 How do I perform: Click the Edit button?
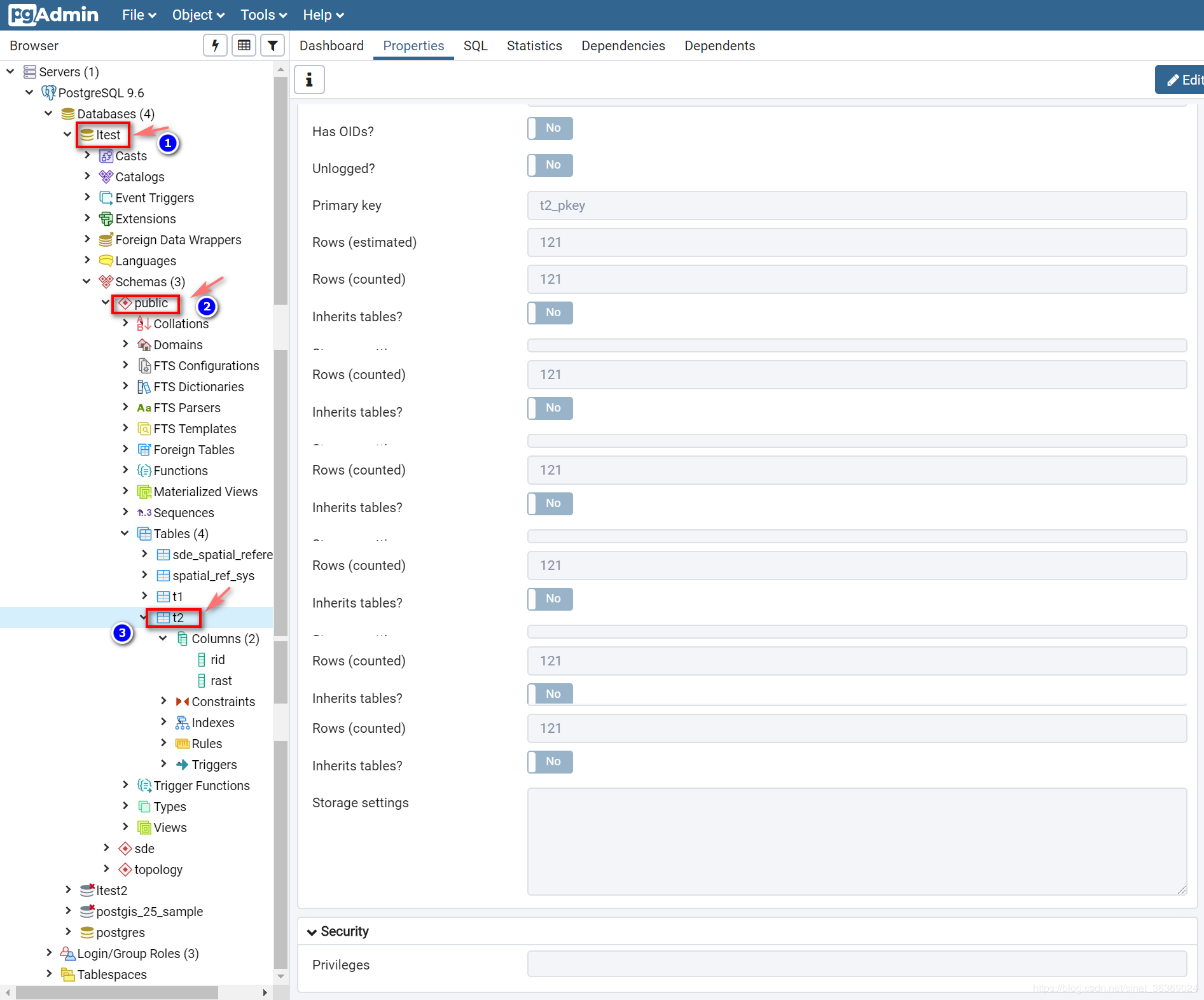1180,80
